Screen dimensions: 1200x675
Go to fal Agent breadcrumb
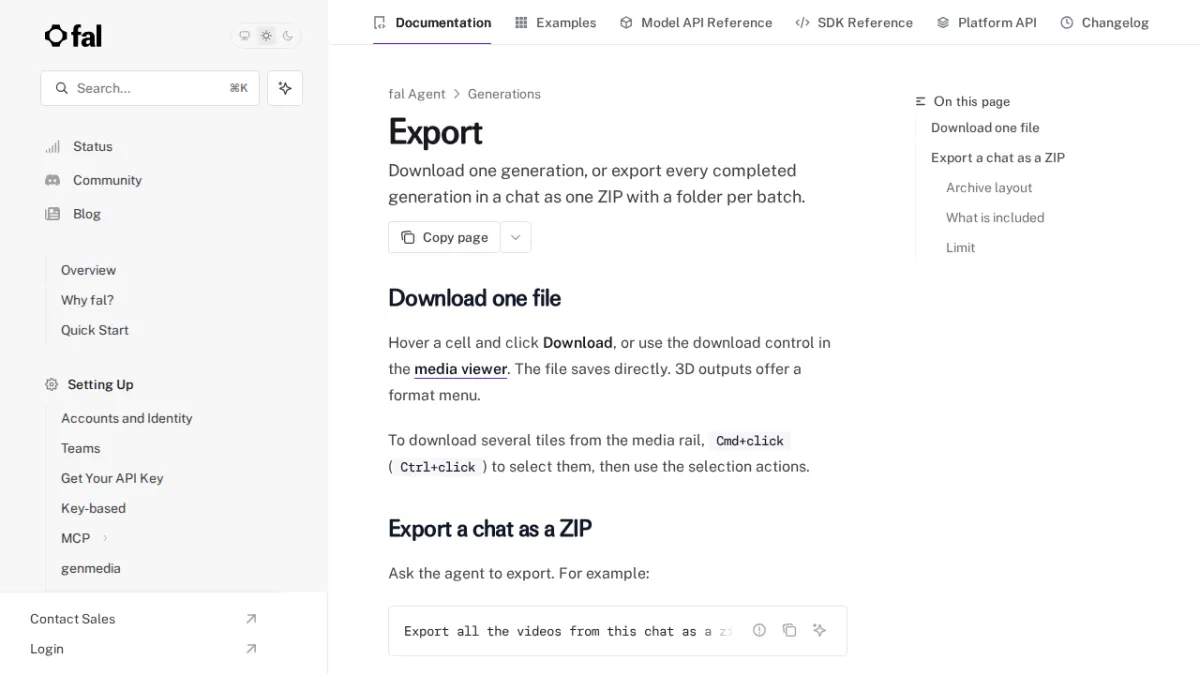pos(417,94)
